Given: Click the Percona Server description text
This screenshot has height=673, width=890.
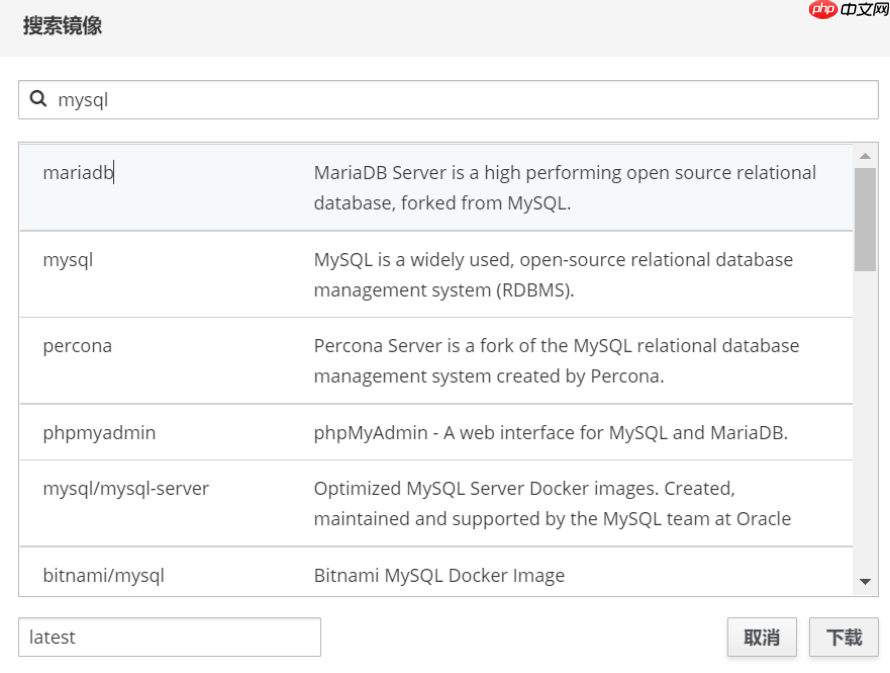Looking at the screenshot, I should click(x=556, y=361).
